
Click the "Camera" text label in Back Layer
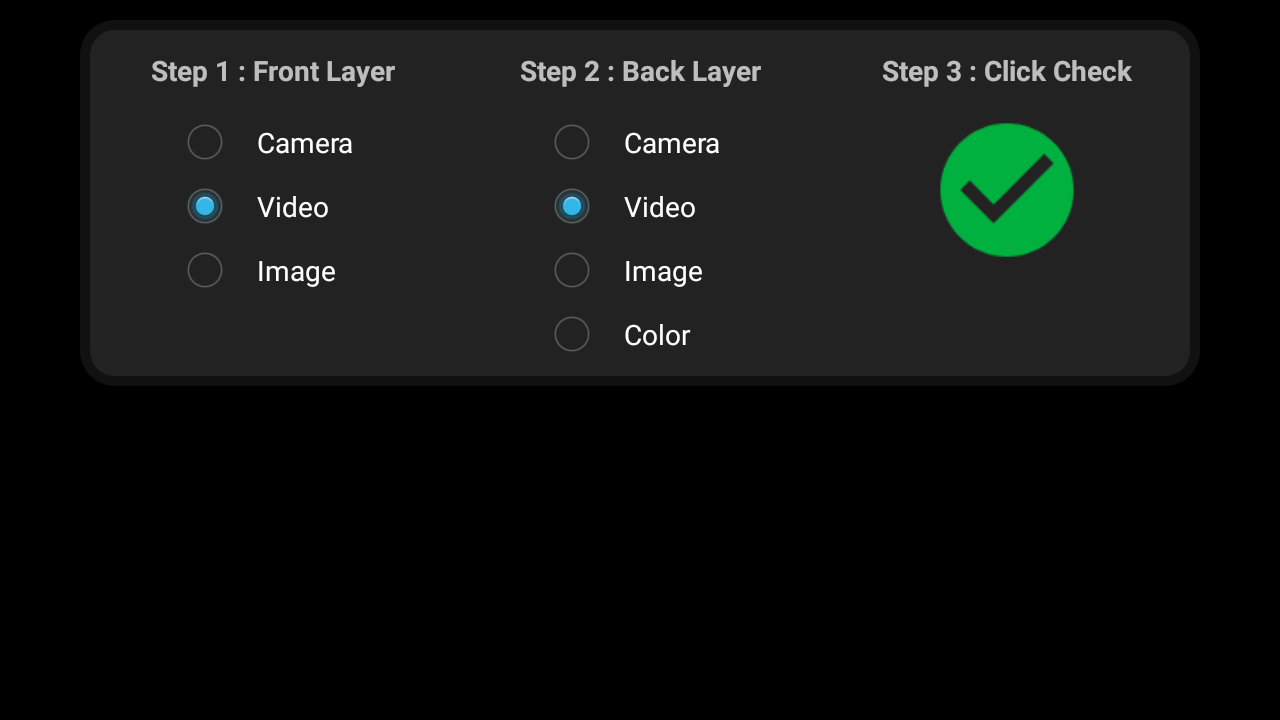(x=672, y=143)
